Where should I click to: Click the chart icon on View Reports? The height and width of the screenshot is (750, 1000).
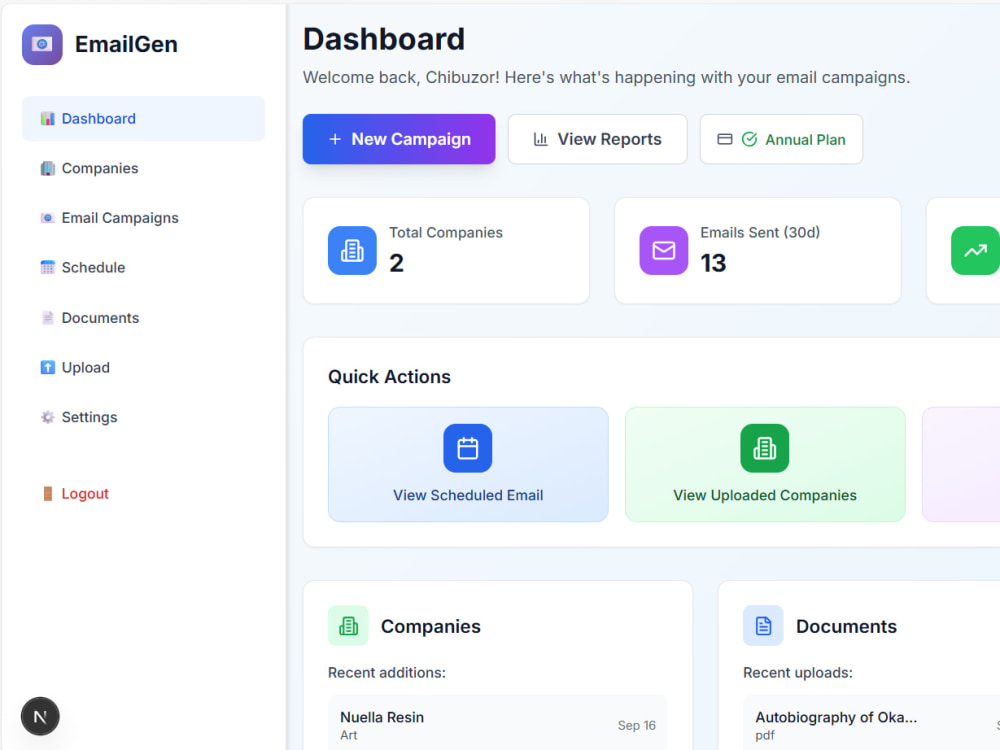pos(541,139)
